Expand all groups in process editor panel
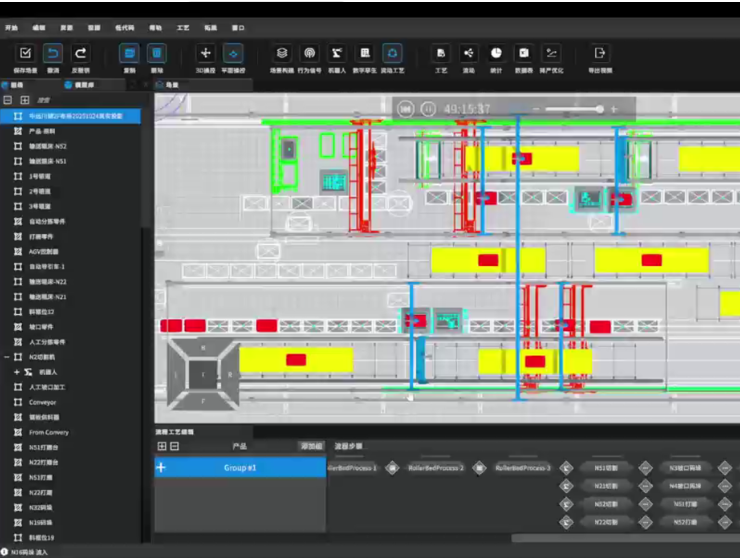740x560 pixels. point(162,446)
